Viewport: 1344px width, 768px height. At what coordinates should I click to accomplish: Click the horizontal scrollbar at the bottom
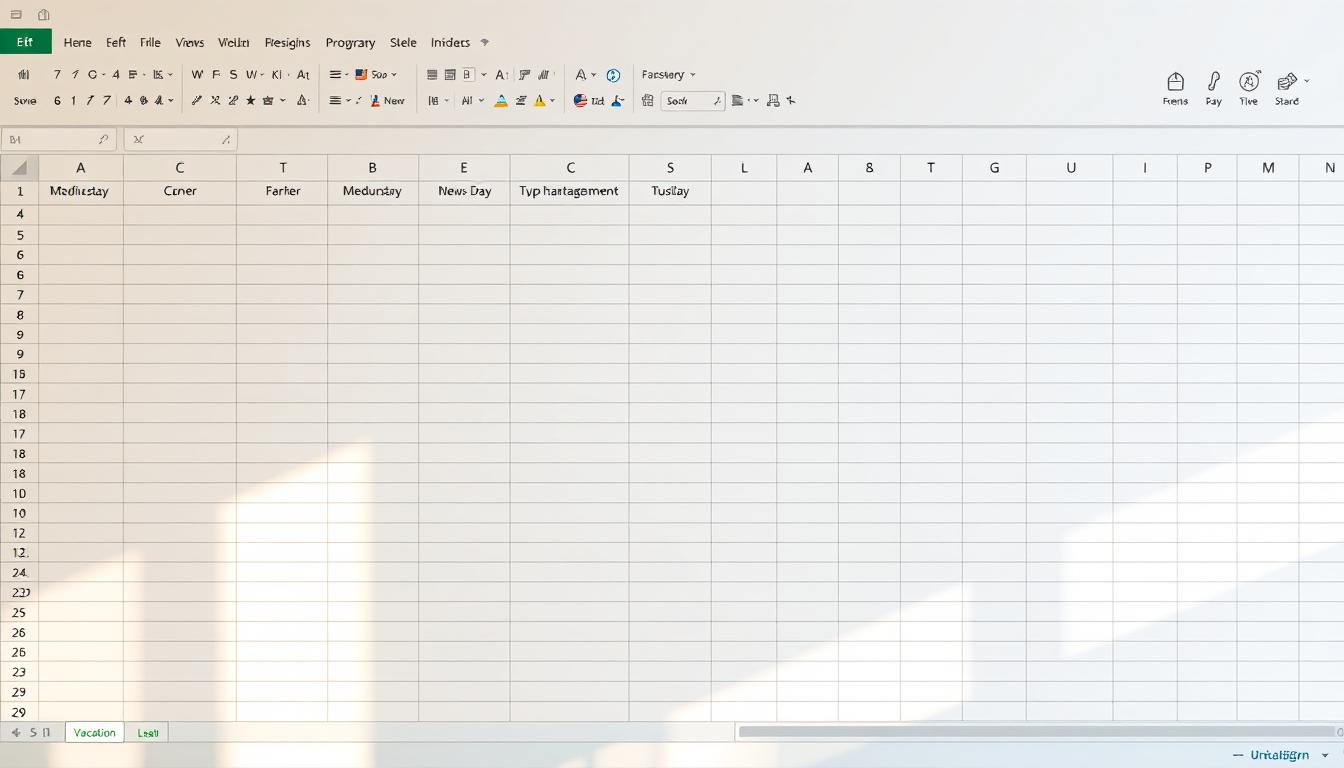1035,732
